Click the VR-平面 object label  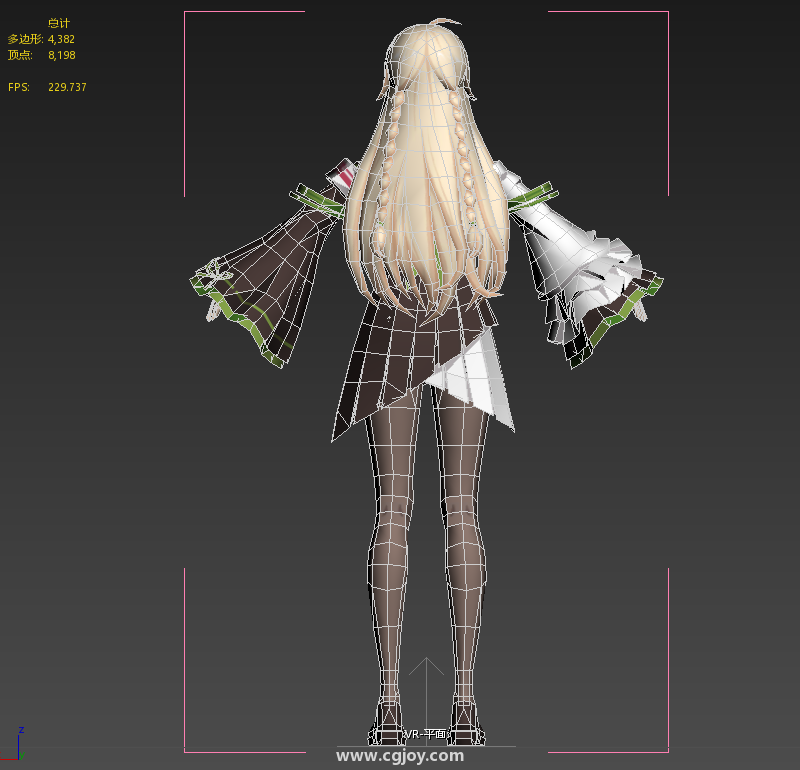click(426, 734)
